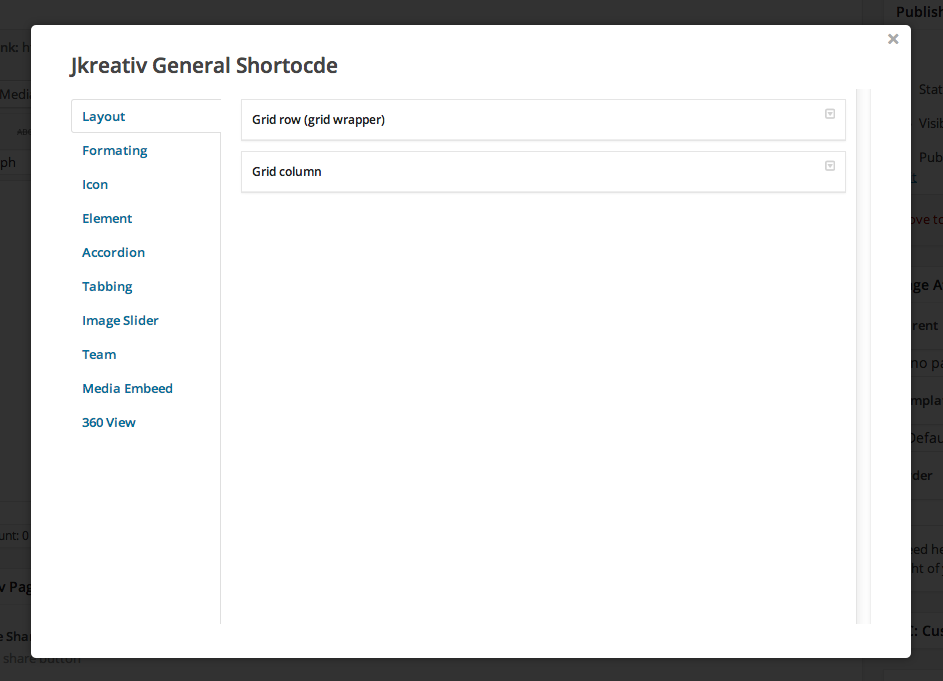The image size is (943, 681).
Task: Insert the Grid column shortcode
Action: point(286,171)
